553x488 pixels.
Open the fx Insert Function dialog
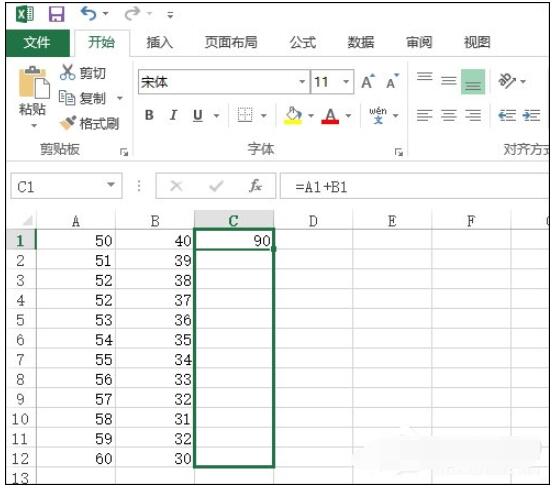[x=255, y=185]
